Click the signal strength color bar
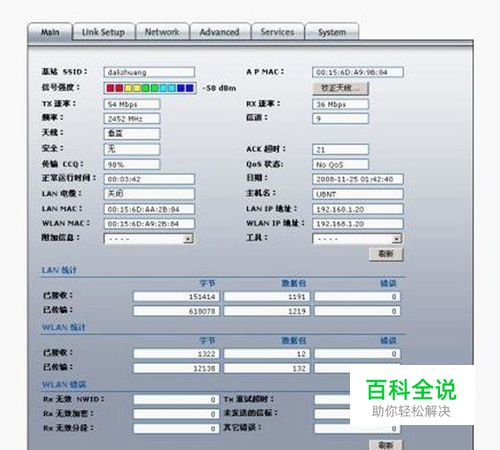Screen dimensions: 500x450 [150, 88]
